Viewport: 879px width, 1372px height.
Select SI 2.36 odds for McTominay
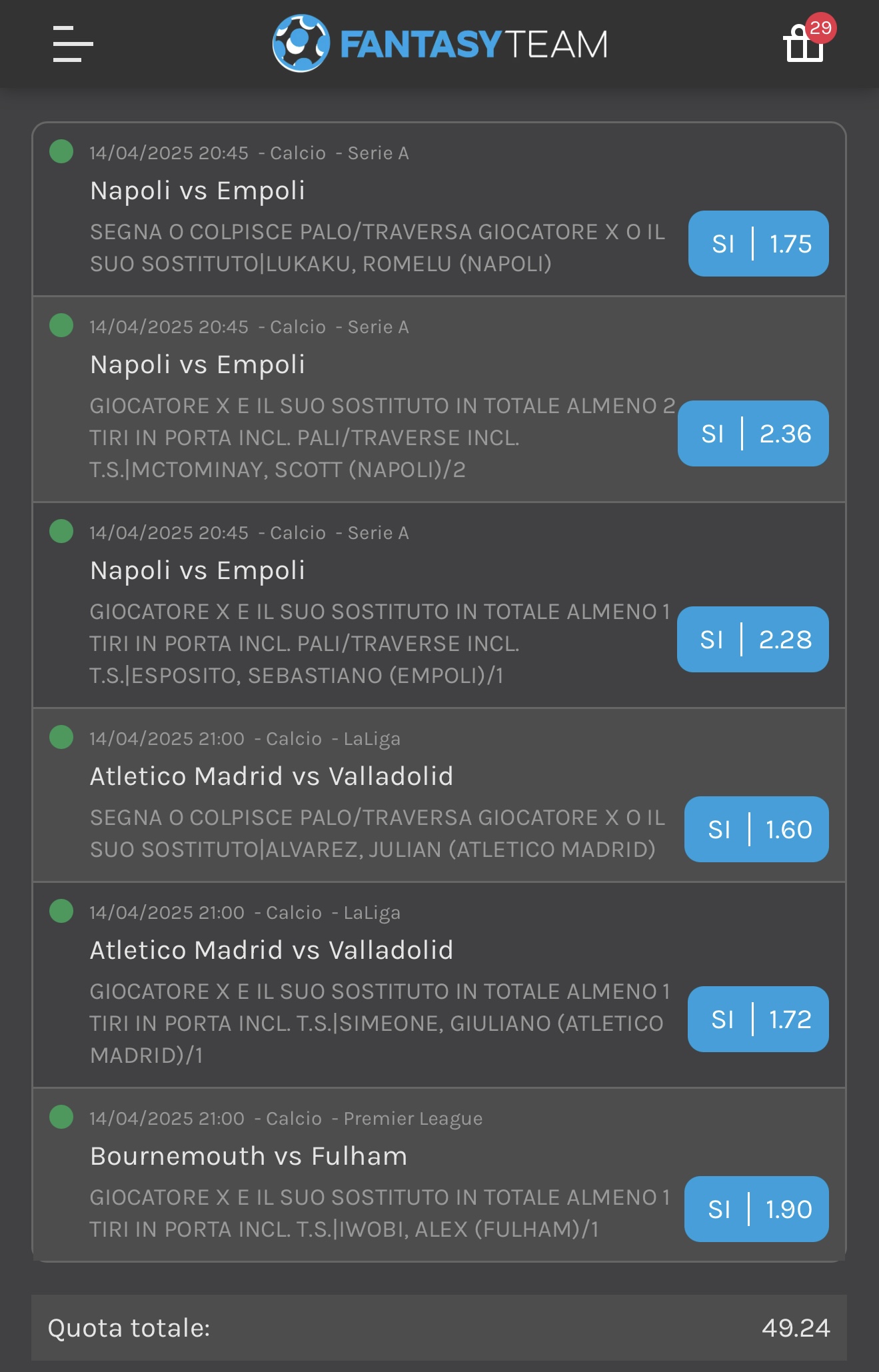pos(753,434)
